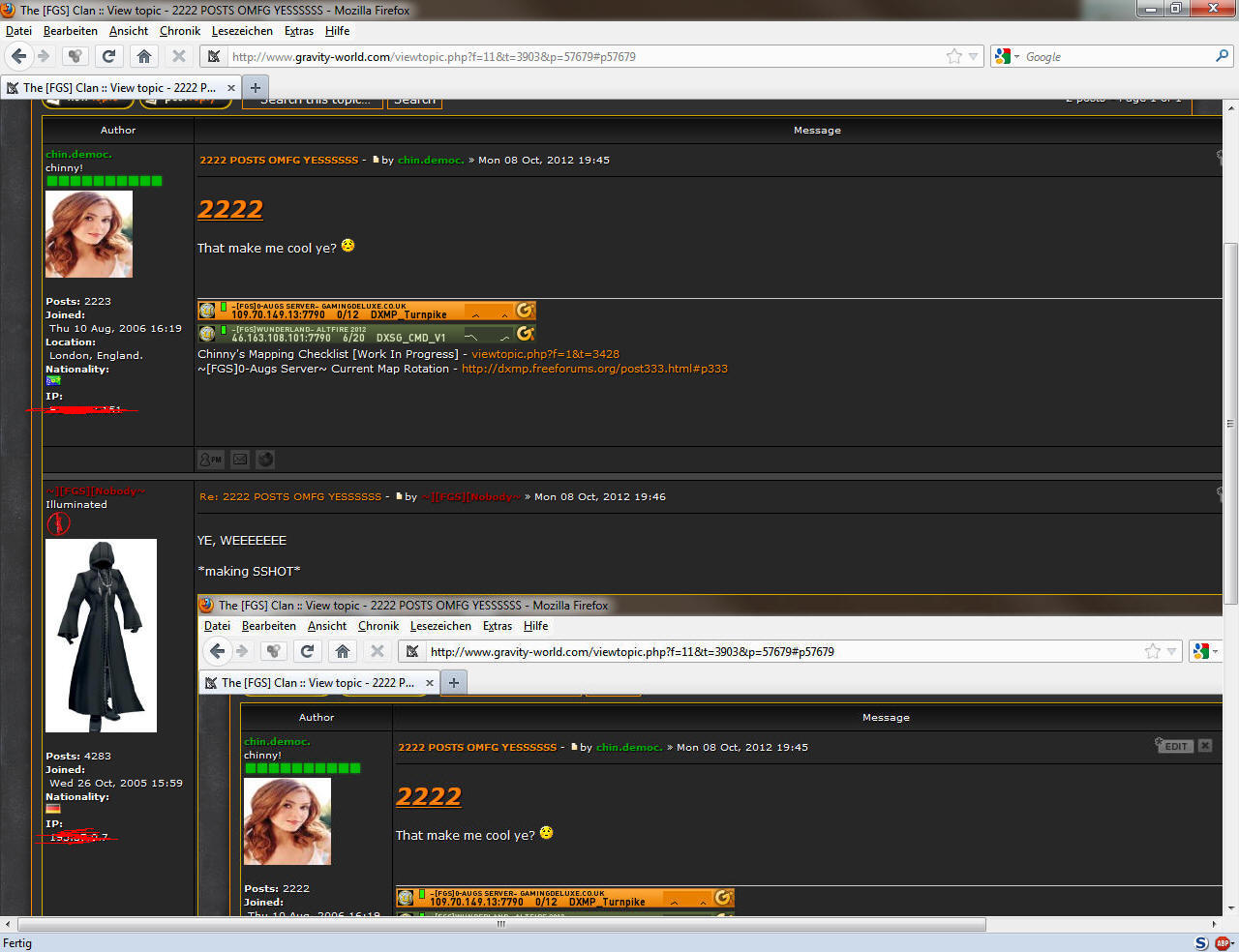Image resolution: width=1239 pixels, height=952 pixels.
Task: Click the email envelope icon under first post
Action: [239, 460]
